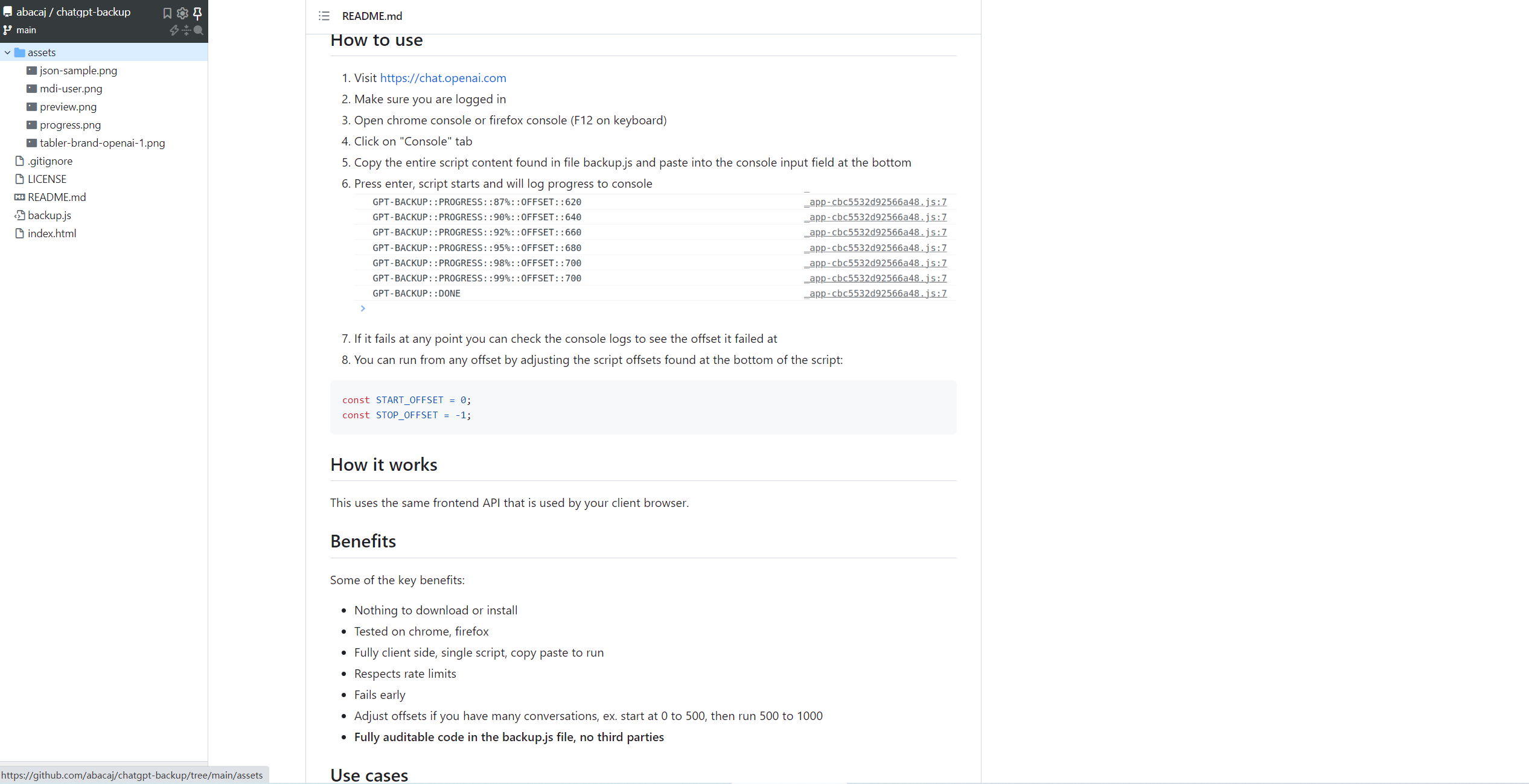Open sidebar settings gear icon
Image resolution: width=1529 pixels, height=784 pixels.
pos(182,13)
